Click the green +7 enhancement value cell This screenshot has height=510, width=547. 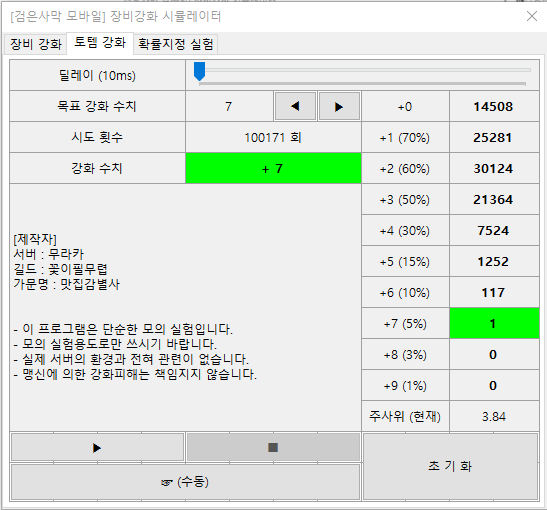click(273, 168)
